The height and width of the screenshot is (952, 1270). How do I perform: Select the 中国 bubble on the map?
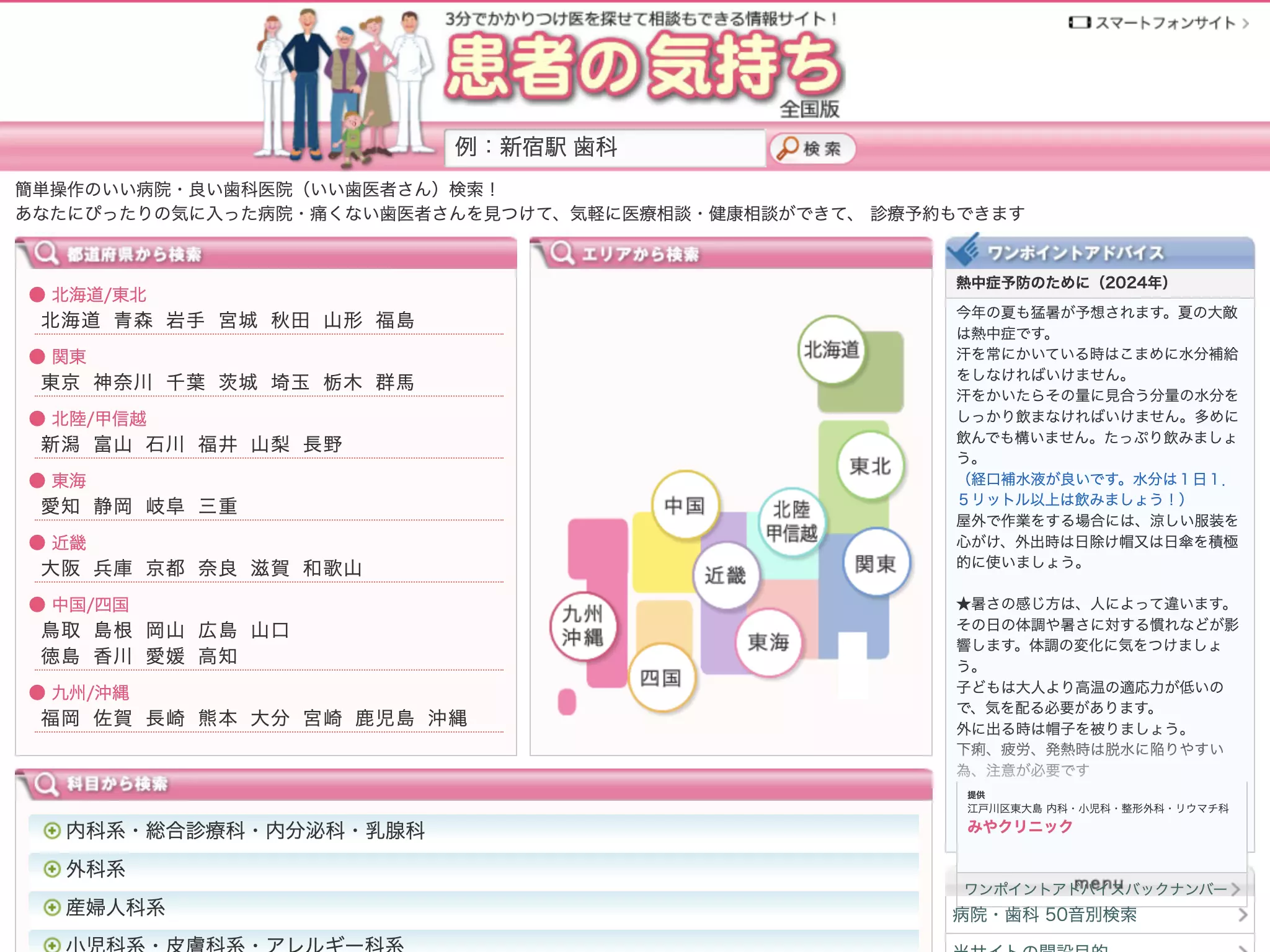click(x=685, y=505)
